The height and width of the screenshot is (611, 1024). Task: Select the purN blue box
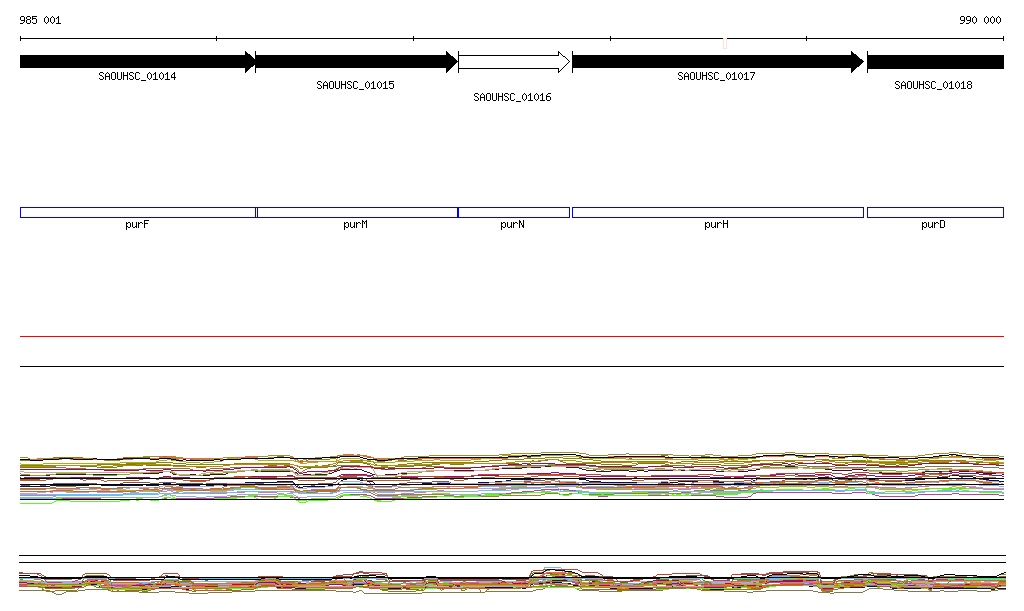coord(514,212)
